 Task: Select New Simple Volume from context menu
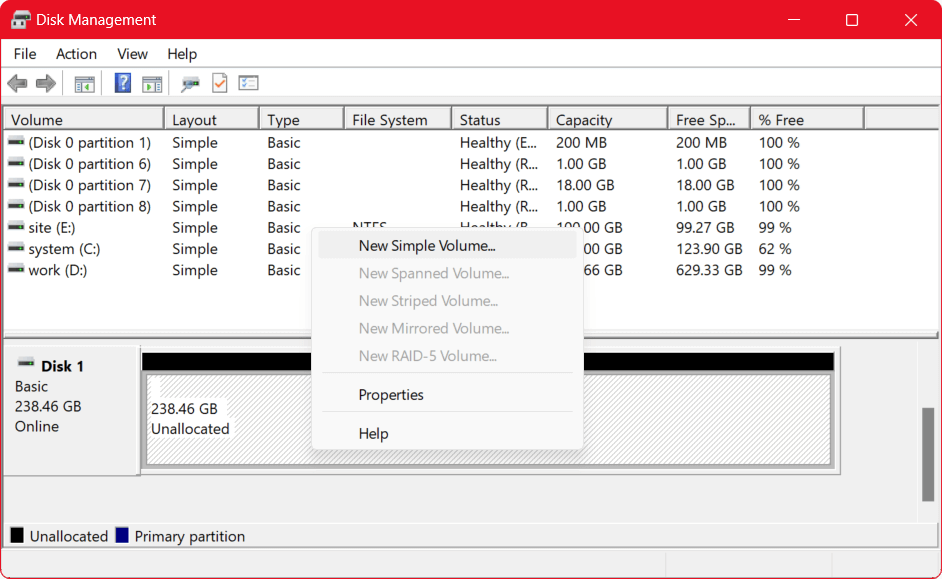tap(427, 245)
